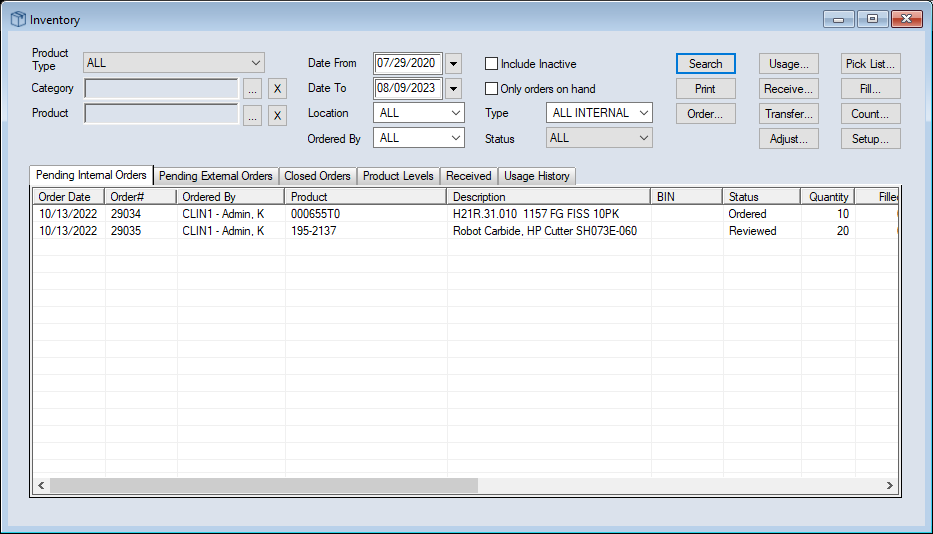Clear the Category field with X button
This screenshot has height=534, width=933.
[x=278, y=89]
